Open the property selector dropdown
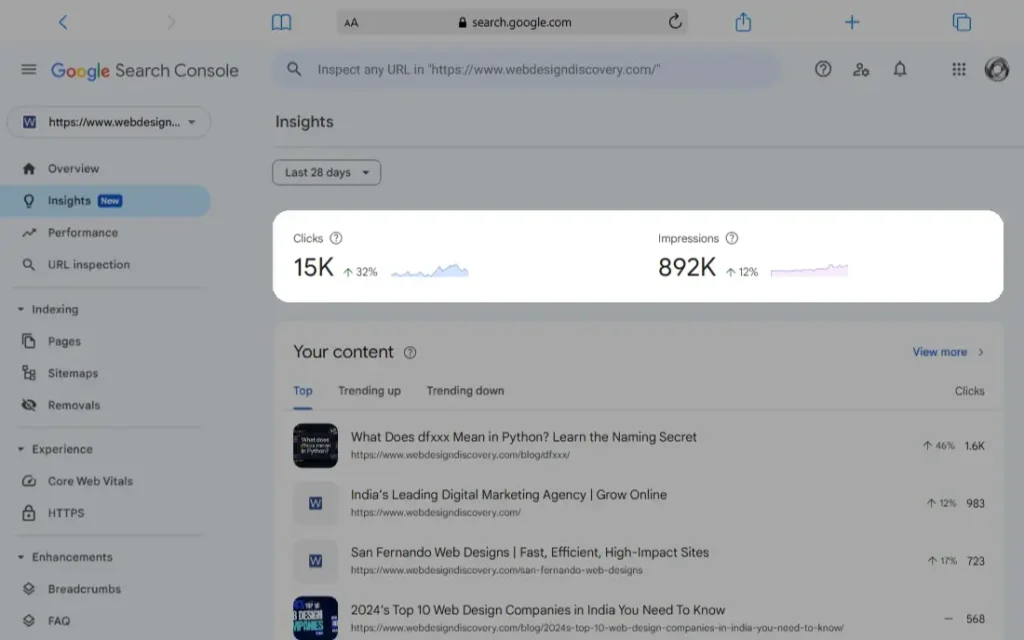This screenshot has height=640, width=1024. point(109,122)
